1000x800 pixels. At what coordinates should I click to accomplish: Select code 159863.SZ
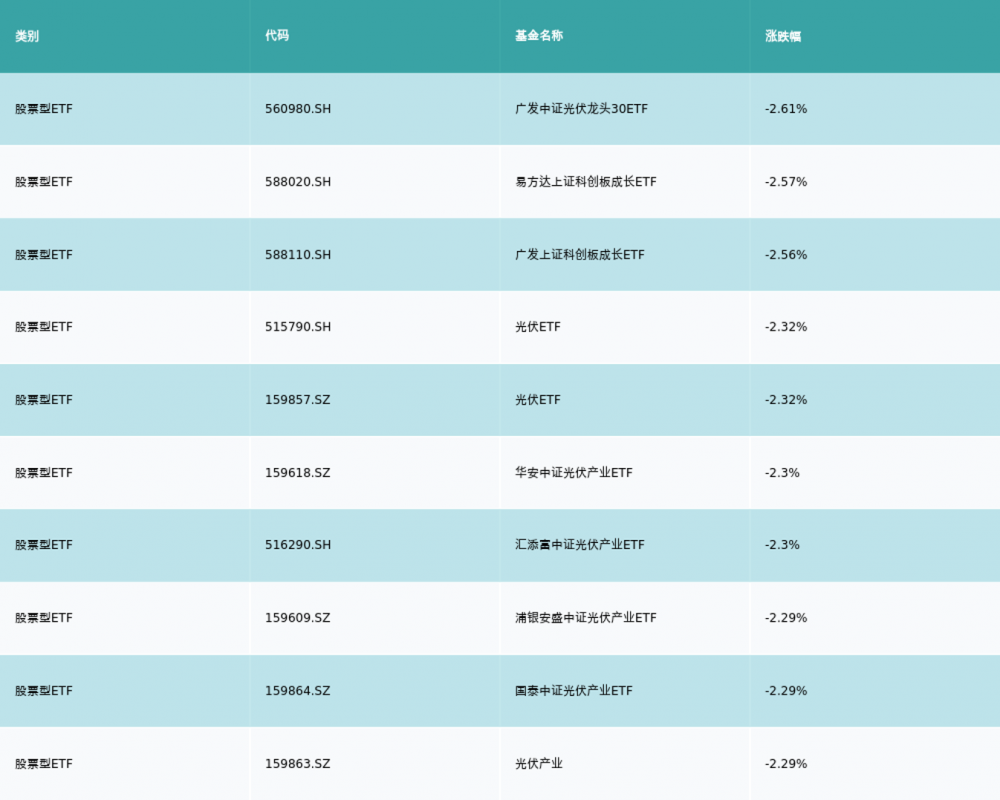click(x=298, y=764)
